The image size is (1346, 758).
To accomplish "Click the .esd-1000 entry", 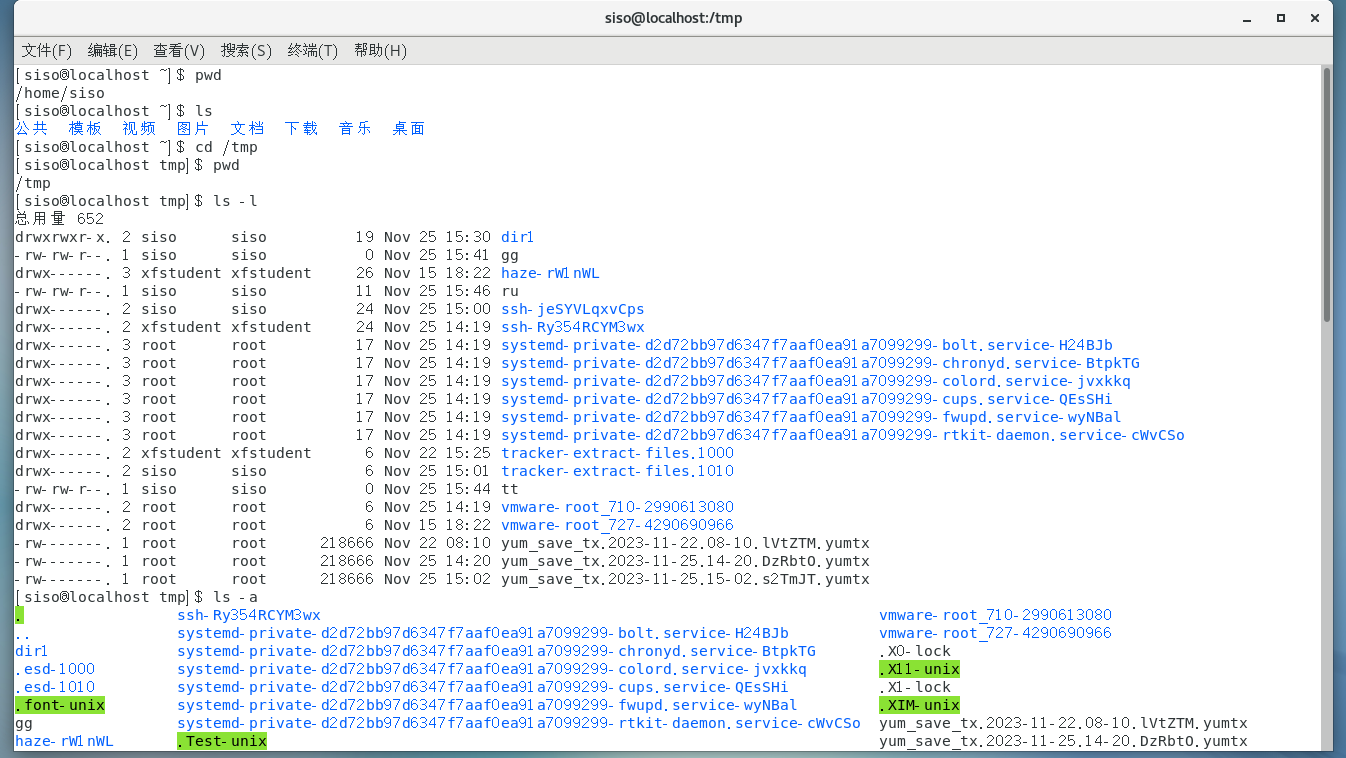I will coord(55,669).
